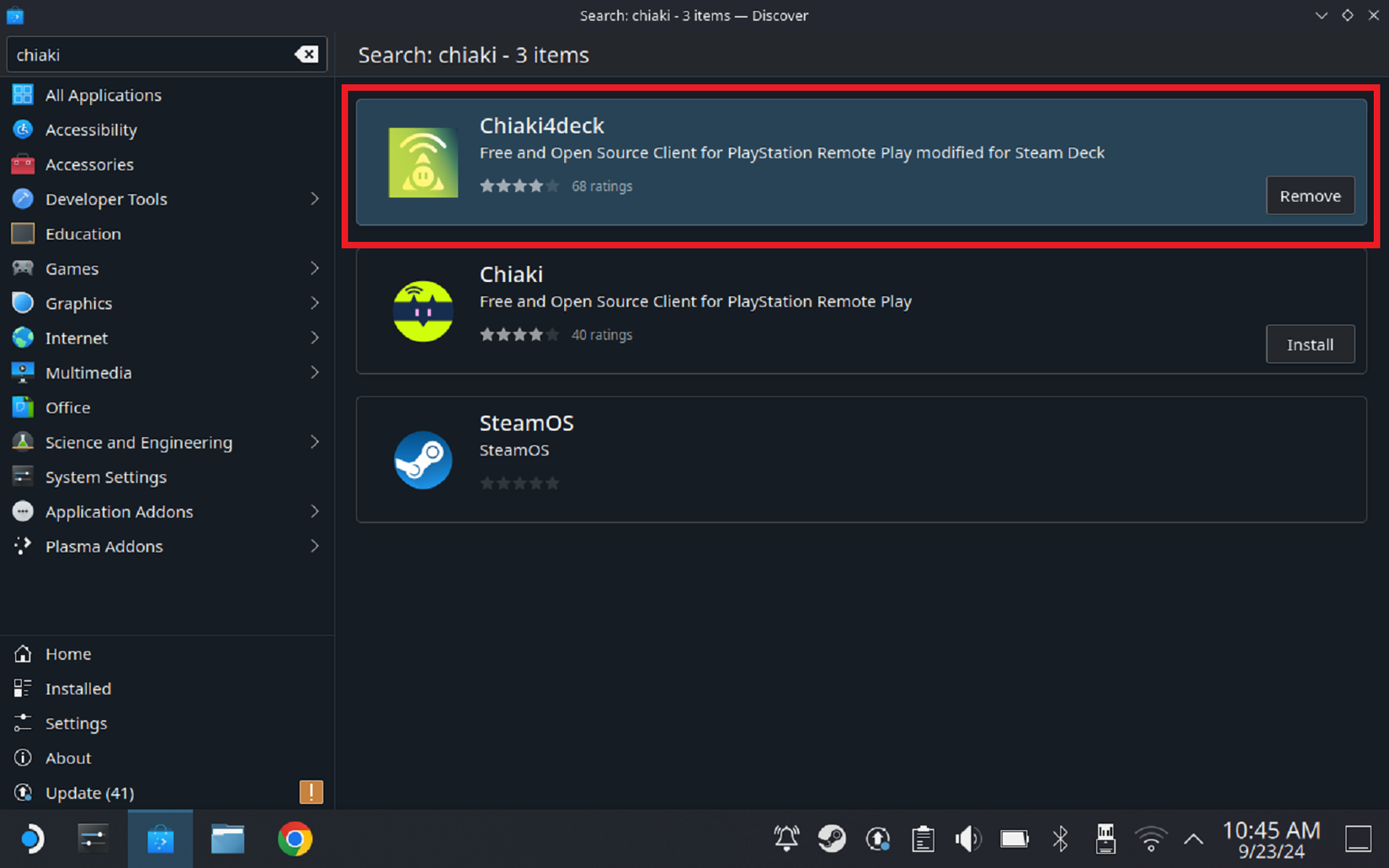This screenshot has height=868, width=1389.
Task: Open the clipboard tray icon
Action: (x=923, y=839)
